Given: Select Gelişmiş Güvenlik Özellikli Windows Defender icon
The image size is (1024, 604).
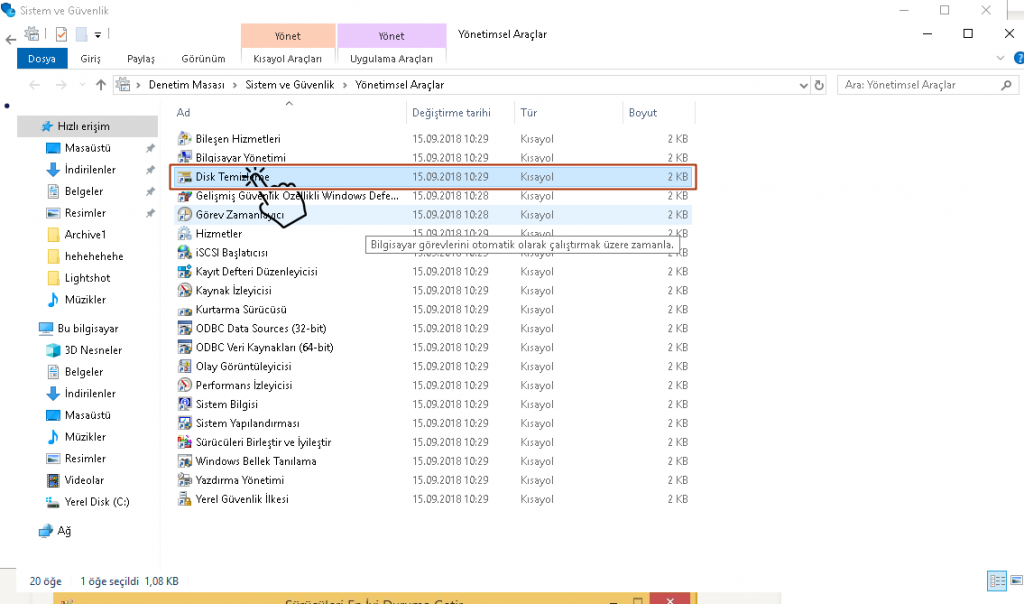Looking at the screenshot, I should pos(185,195).
